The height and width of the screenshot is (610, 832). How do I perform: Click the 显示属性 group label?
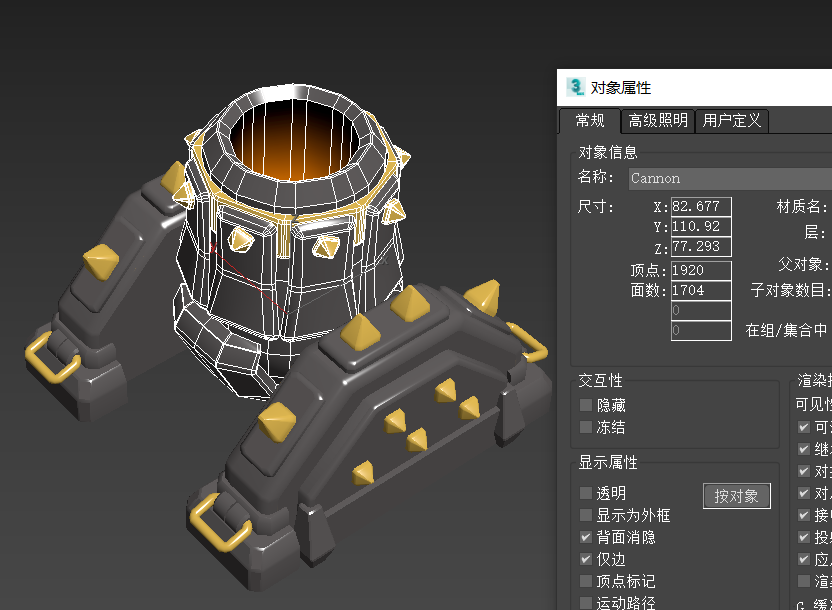[x=608, y=463]
